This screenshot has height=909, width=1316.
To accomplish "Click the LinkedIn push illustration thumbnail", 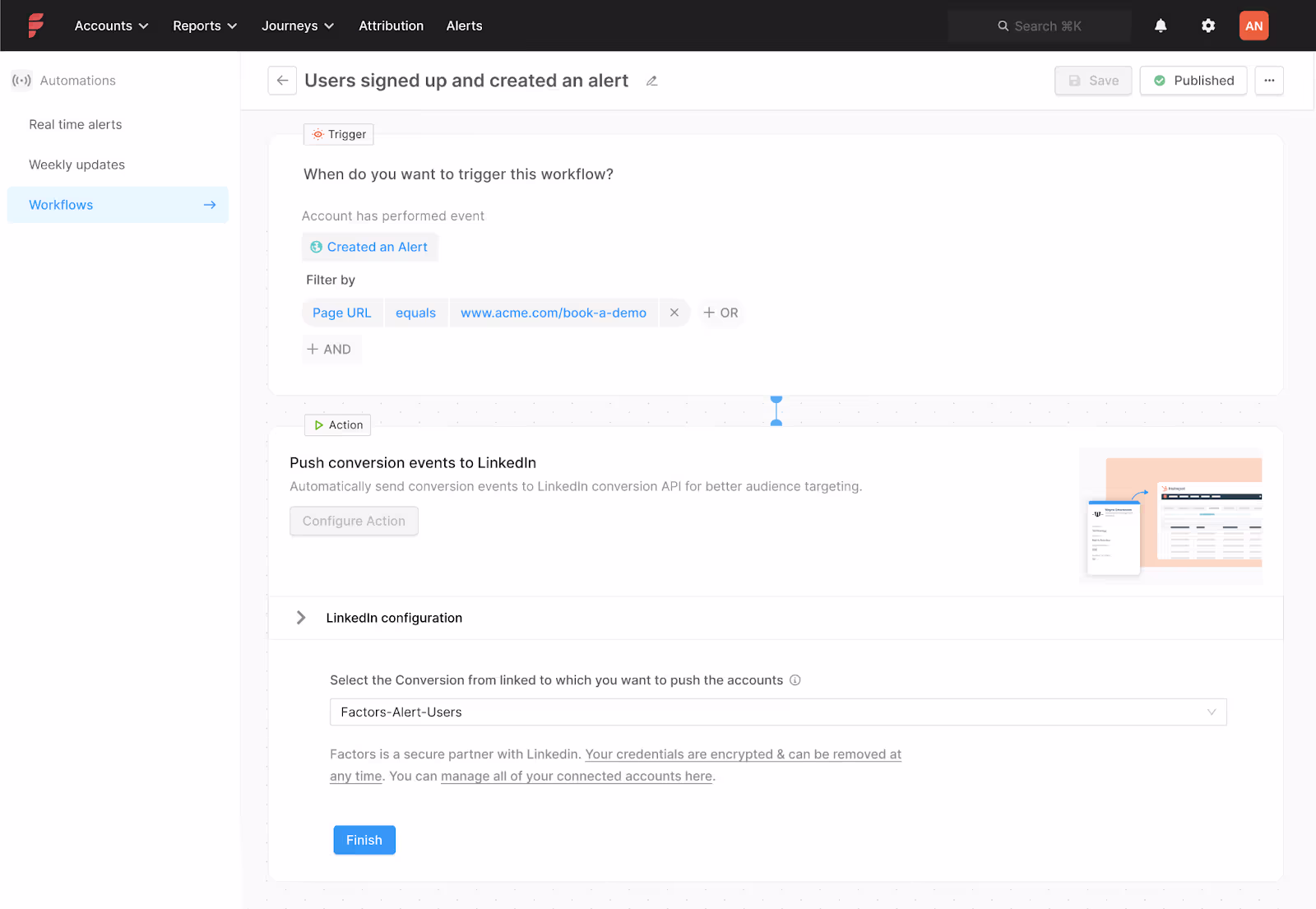I will [1171, 516].
